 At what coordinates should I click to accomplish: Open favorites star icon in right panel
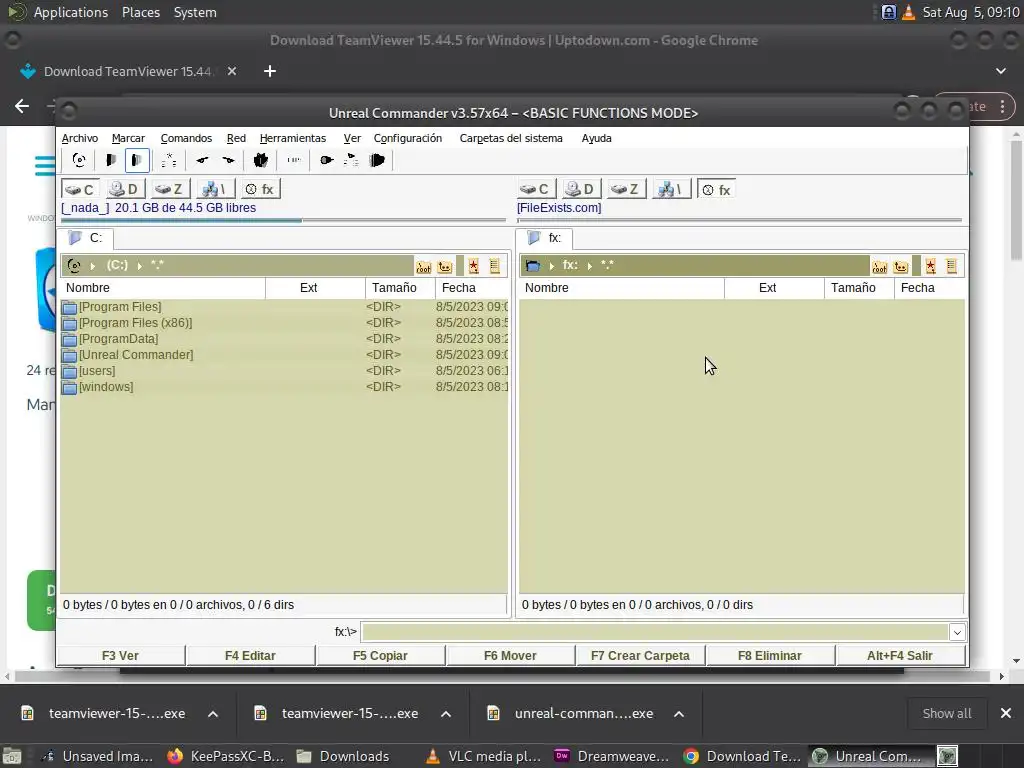[931, 266]
